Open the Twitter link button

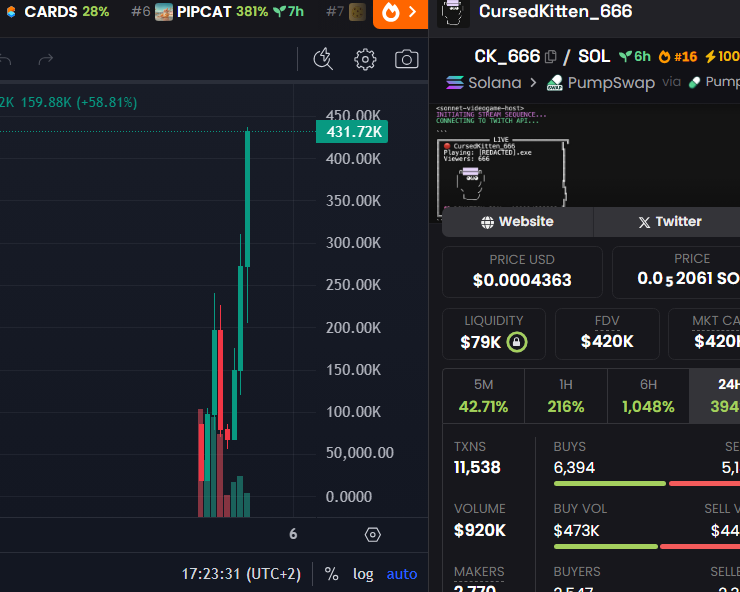coord(667,221)
